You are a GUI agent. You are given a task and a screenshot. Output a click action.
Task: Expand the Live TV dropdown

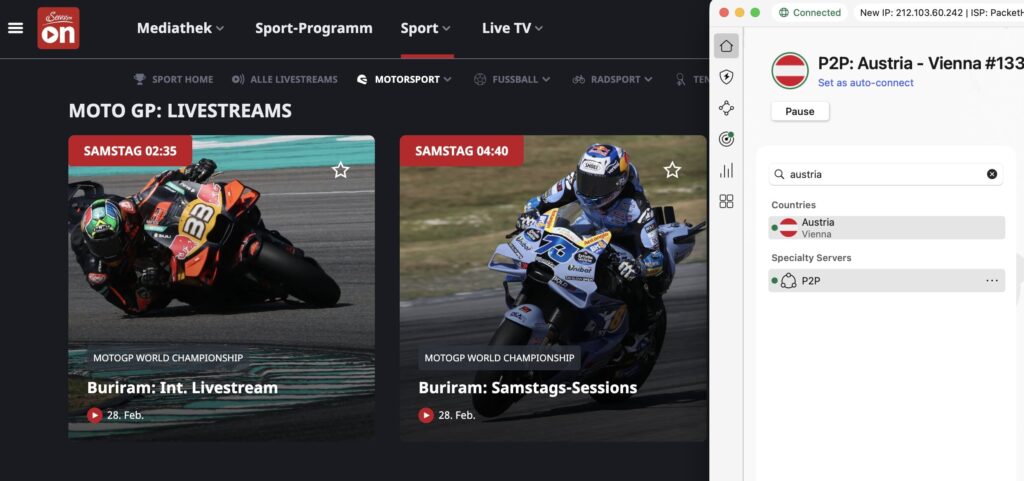tap(512, 28)
